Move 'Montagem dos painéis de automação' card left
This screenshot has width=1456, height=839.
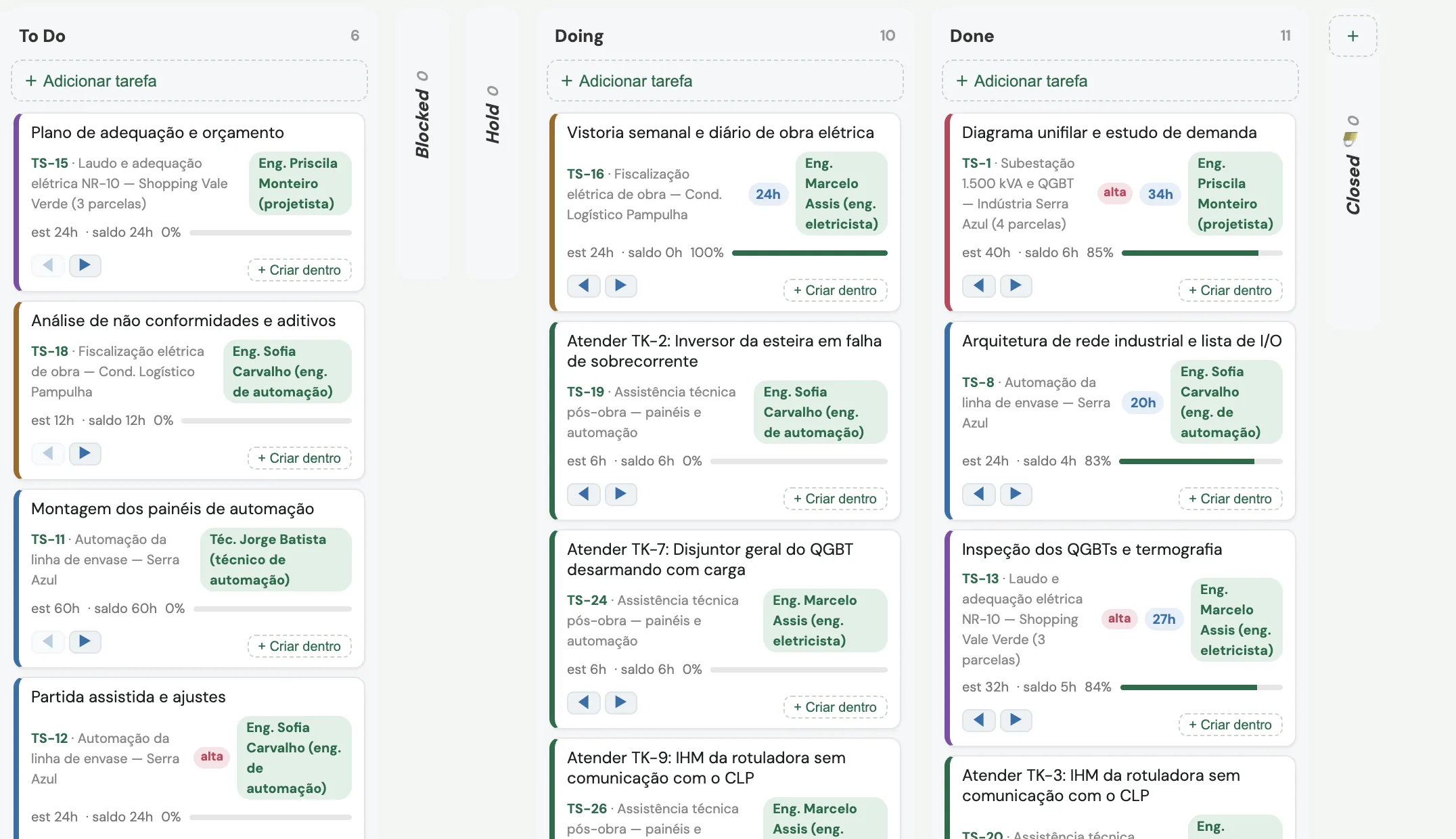[48, 641]
